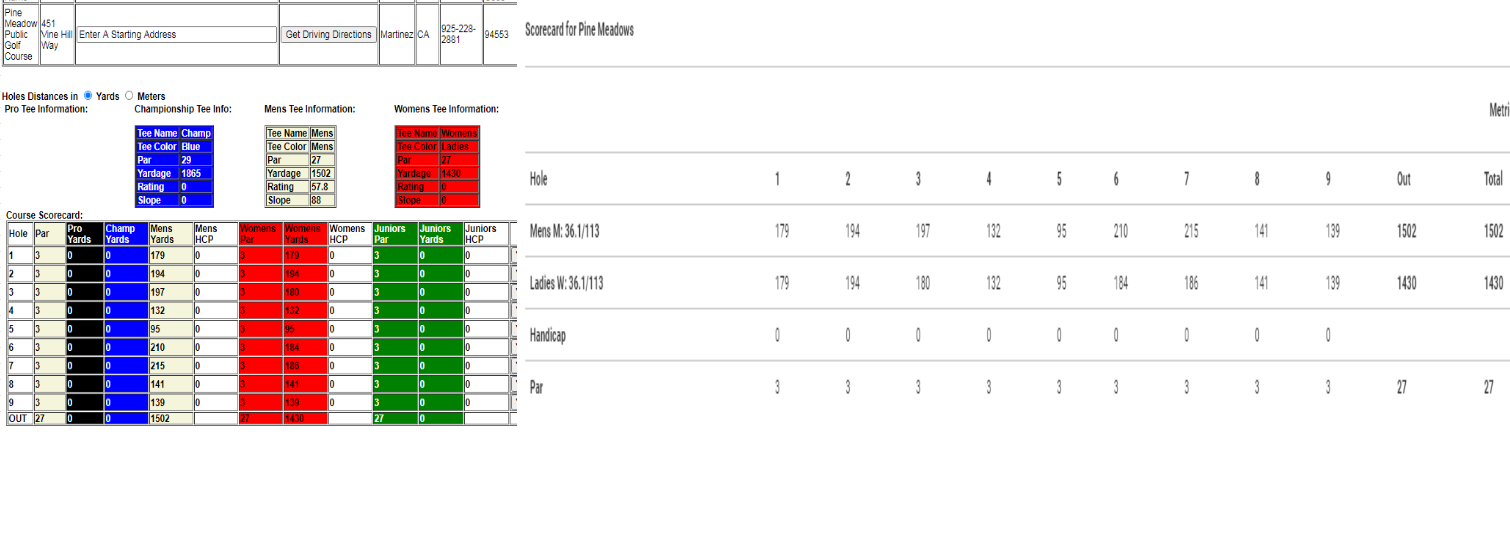1510x540 pixels.
Task: Click the hole 6 Mens Yards field showing 210
Action: point(169,346)
